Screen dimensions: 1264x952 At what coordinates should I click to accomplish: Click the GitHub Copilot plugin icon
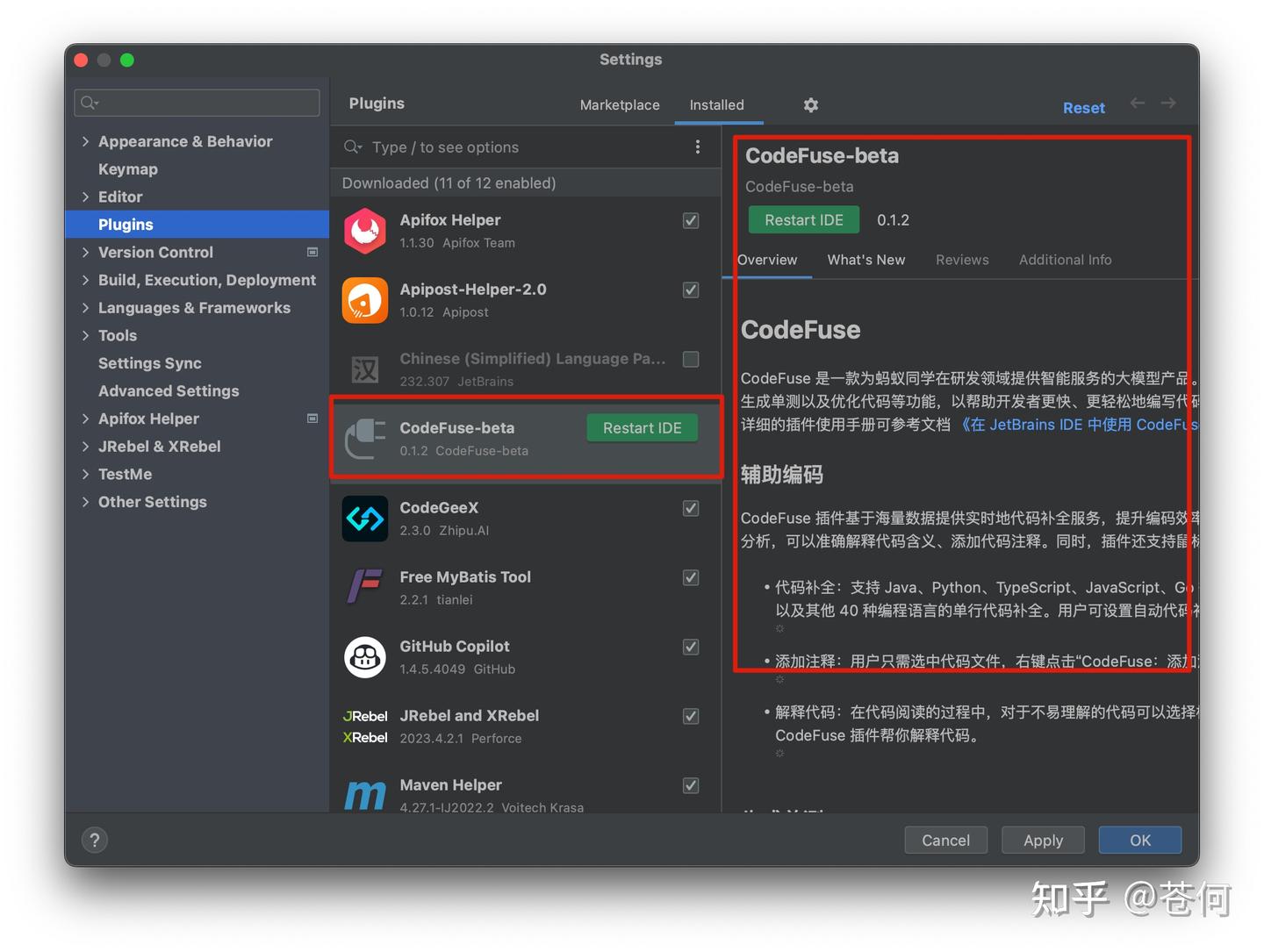click(365, 657)
